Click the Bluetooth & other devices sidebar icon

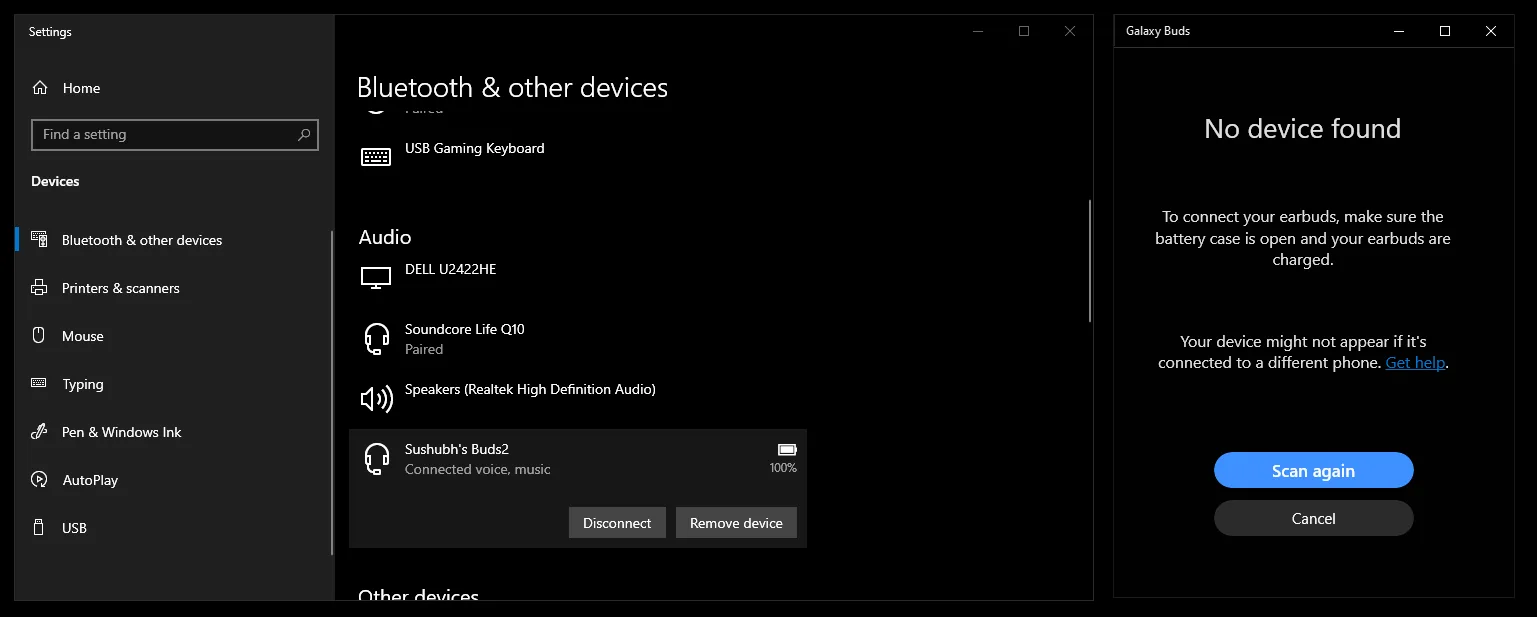coord(39,239)
